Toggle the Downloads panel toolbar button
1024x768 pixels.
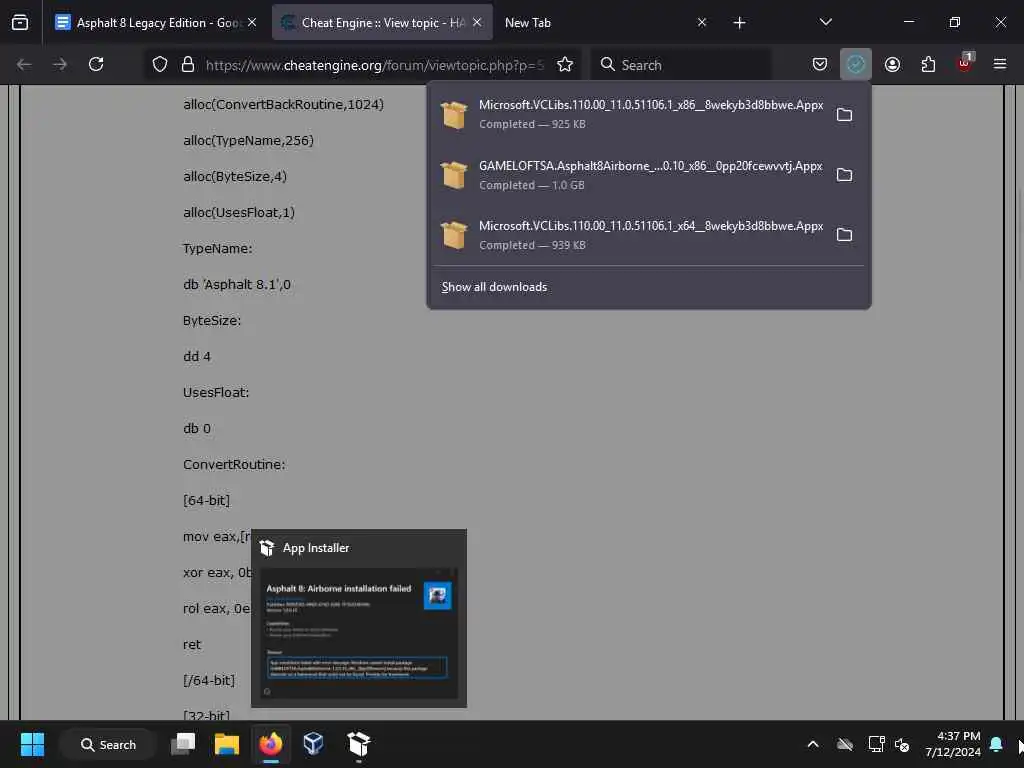(x=856, y=65)
